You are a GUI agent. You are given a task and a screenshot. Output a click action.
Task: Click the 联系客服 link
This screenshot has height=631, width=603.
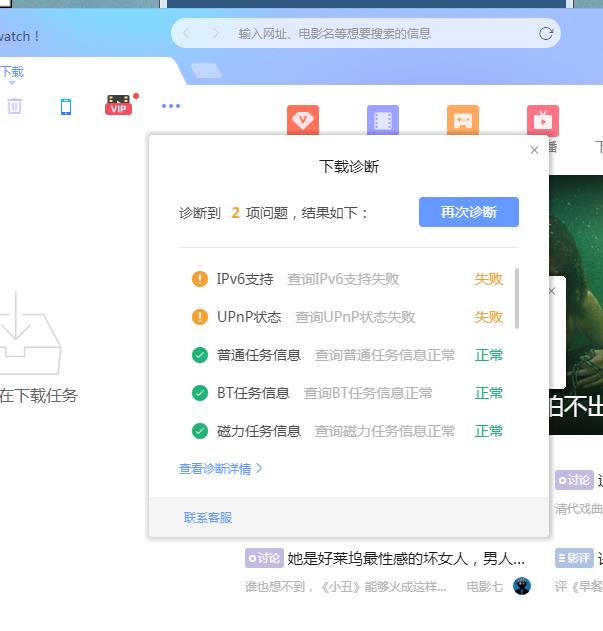tap(208, 517)
